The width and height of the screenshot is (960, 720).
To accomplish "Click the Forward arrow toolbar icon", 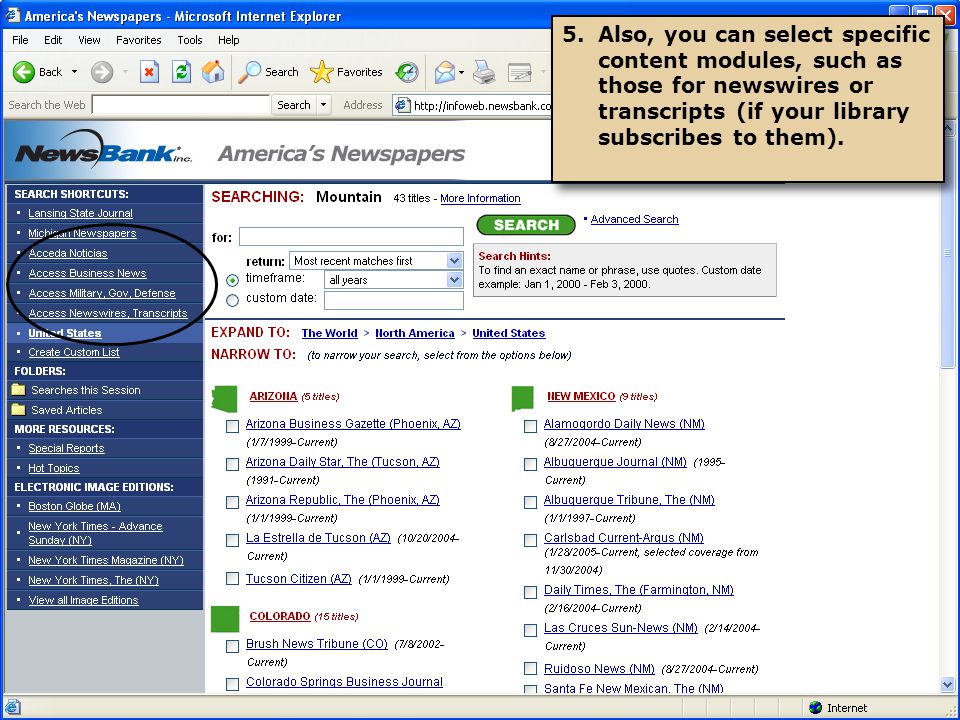I will point(102,72).
